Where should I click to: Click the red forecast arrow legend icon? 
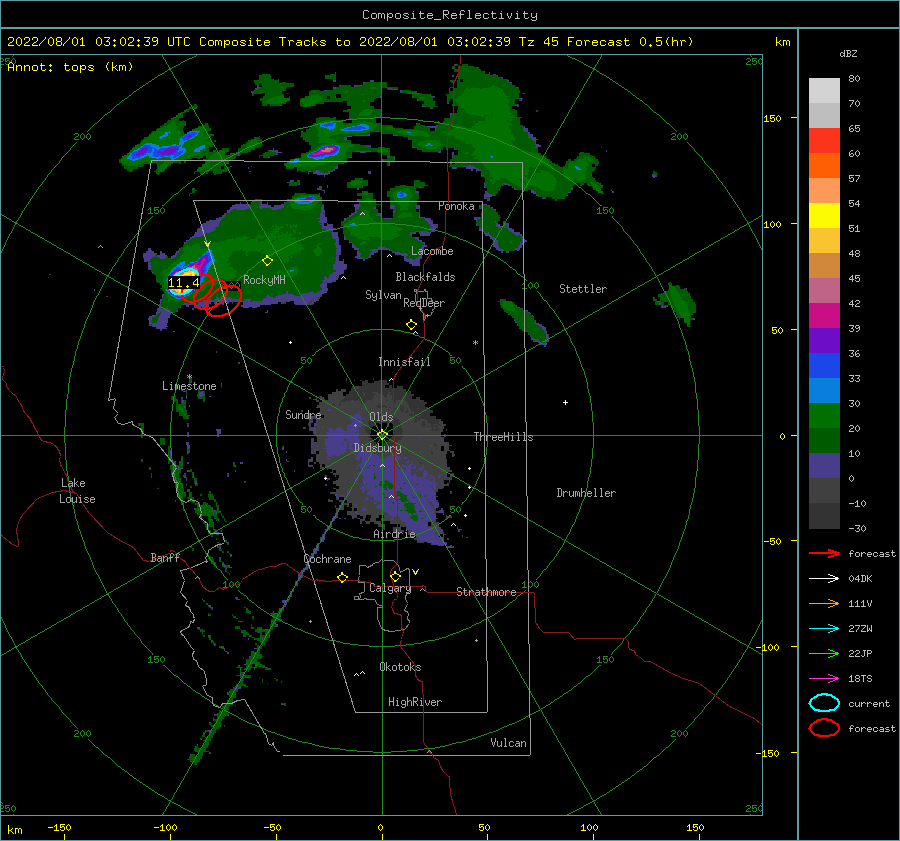coord(824,553)
